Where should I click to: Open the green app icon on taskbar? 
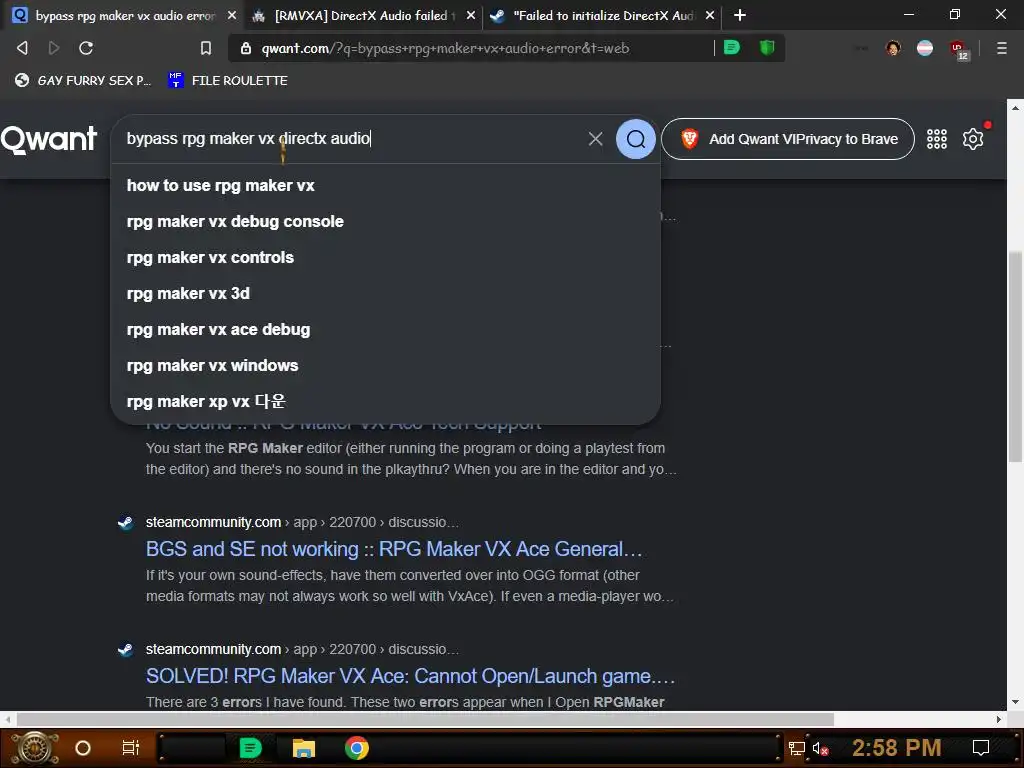click(250, 748)
